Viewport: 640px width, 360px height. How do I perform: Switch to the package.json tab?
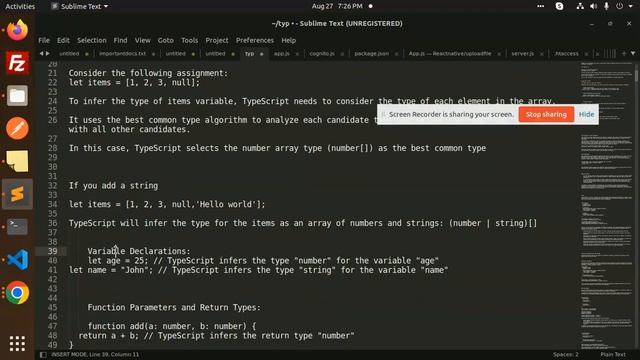coord(371,54)
